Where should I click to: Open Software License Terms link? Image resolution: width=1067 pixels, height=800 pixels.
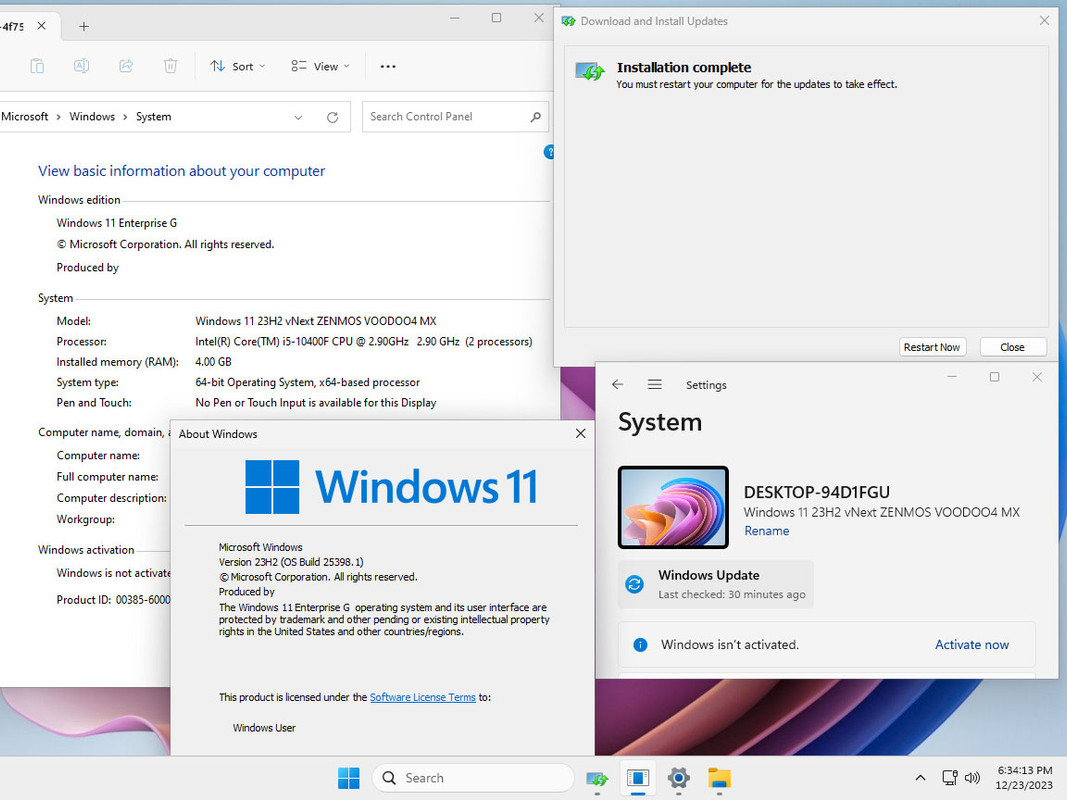point(423,697)
